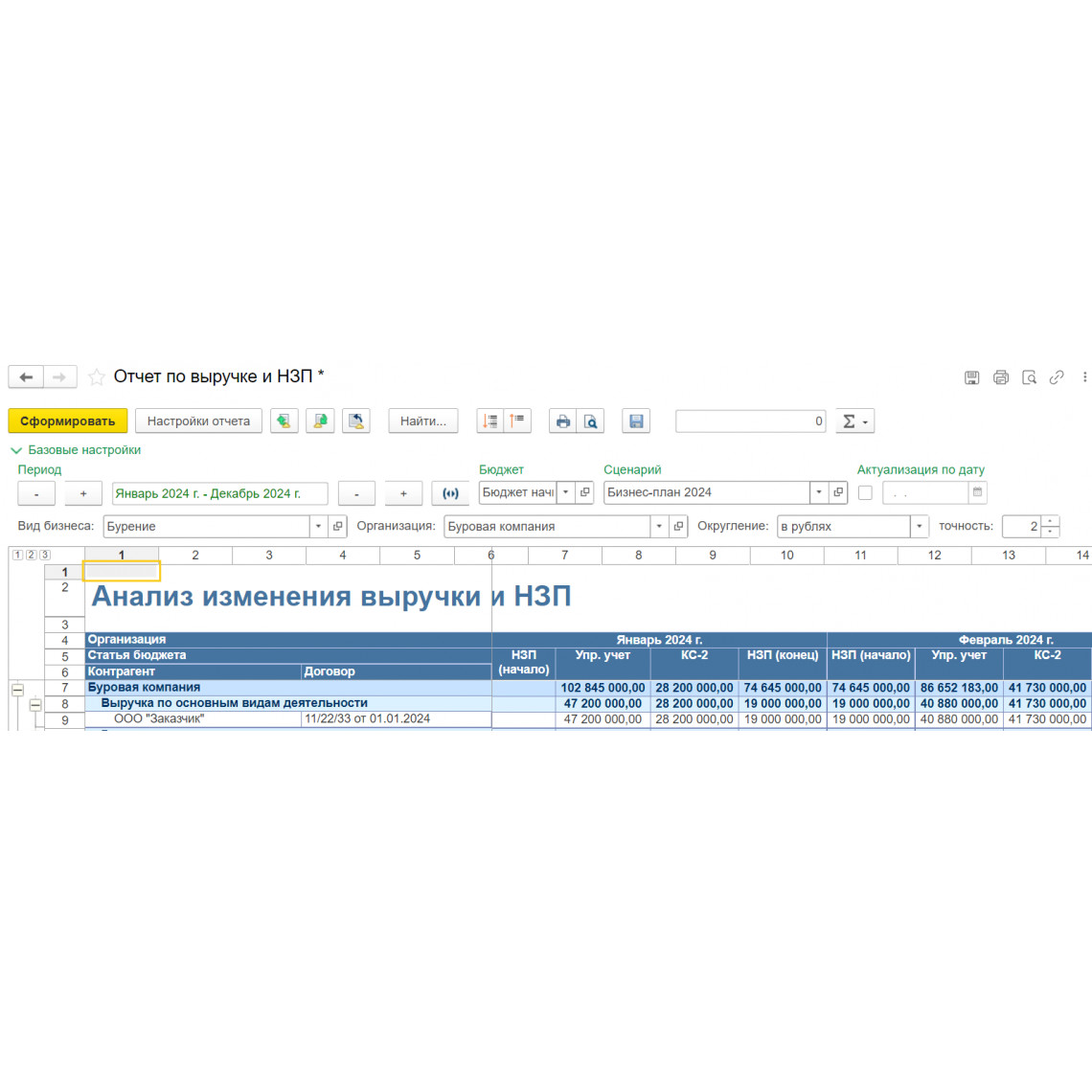Toggle the Актуализация по дату checkbox

coord(865,492)
